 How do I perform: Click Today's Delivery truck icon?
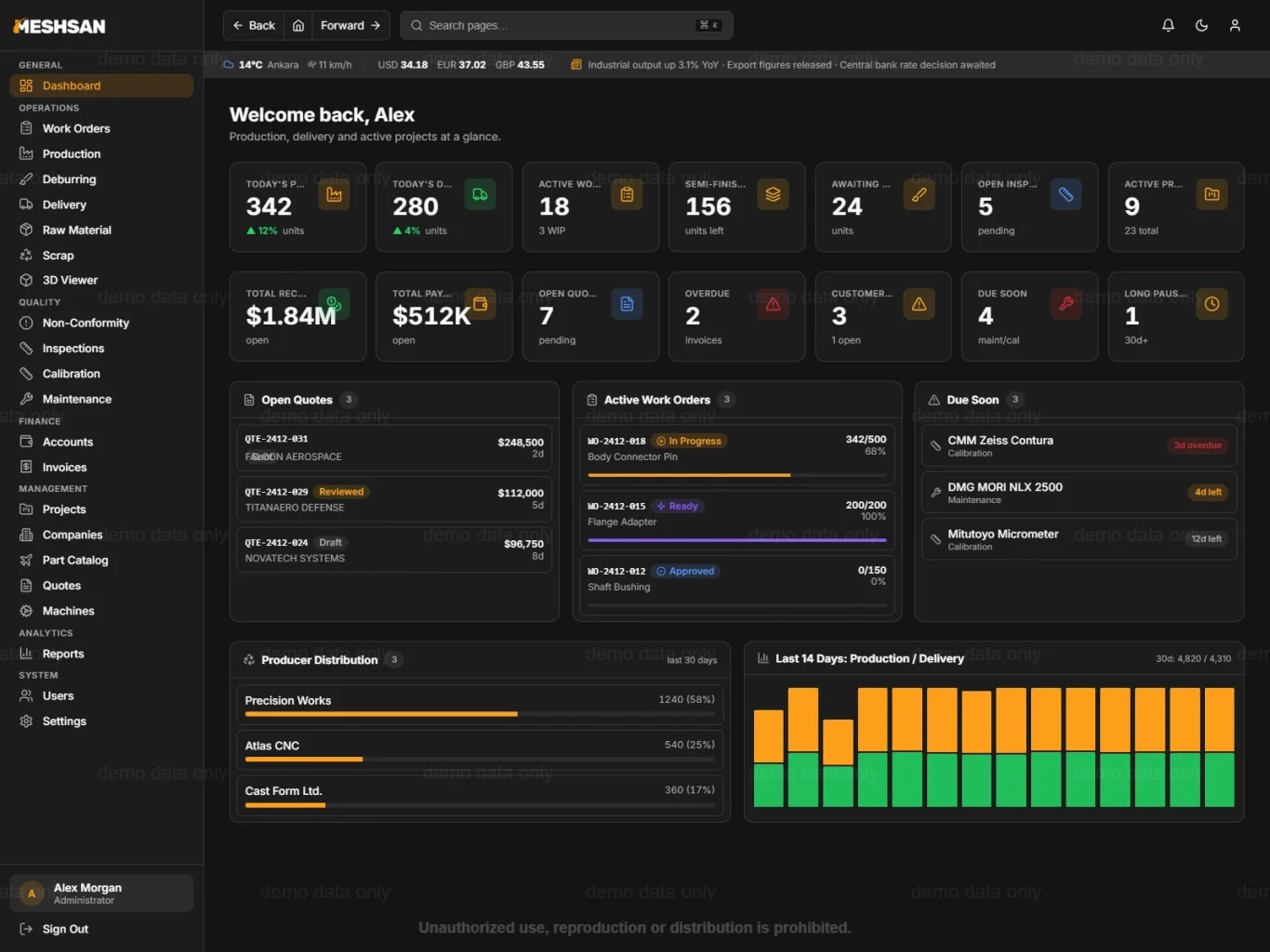click(480, 194)
